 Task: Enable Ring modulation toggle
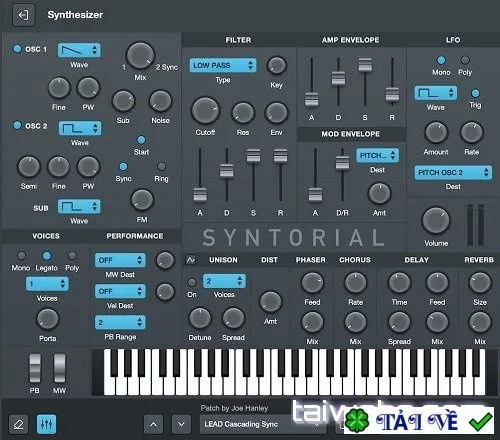point(161,166)
